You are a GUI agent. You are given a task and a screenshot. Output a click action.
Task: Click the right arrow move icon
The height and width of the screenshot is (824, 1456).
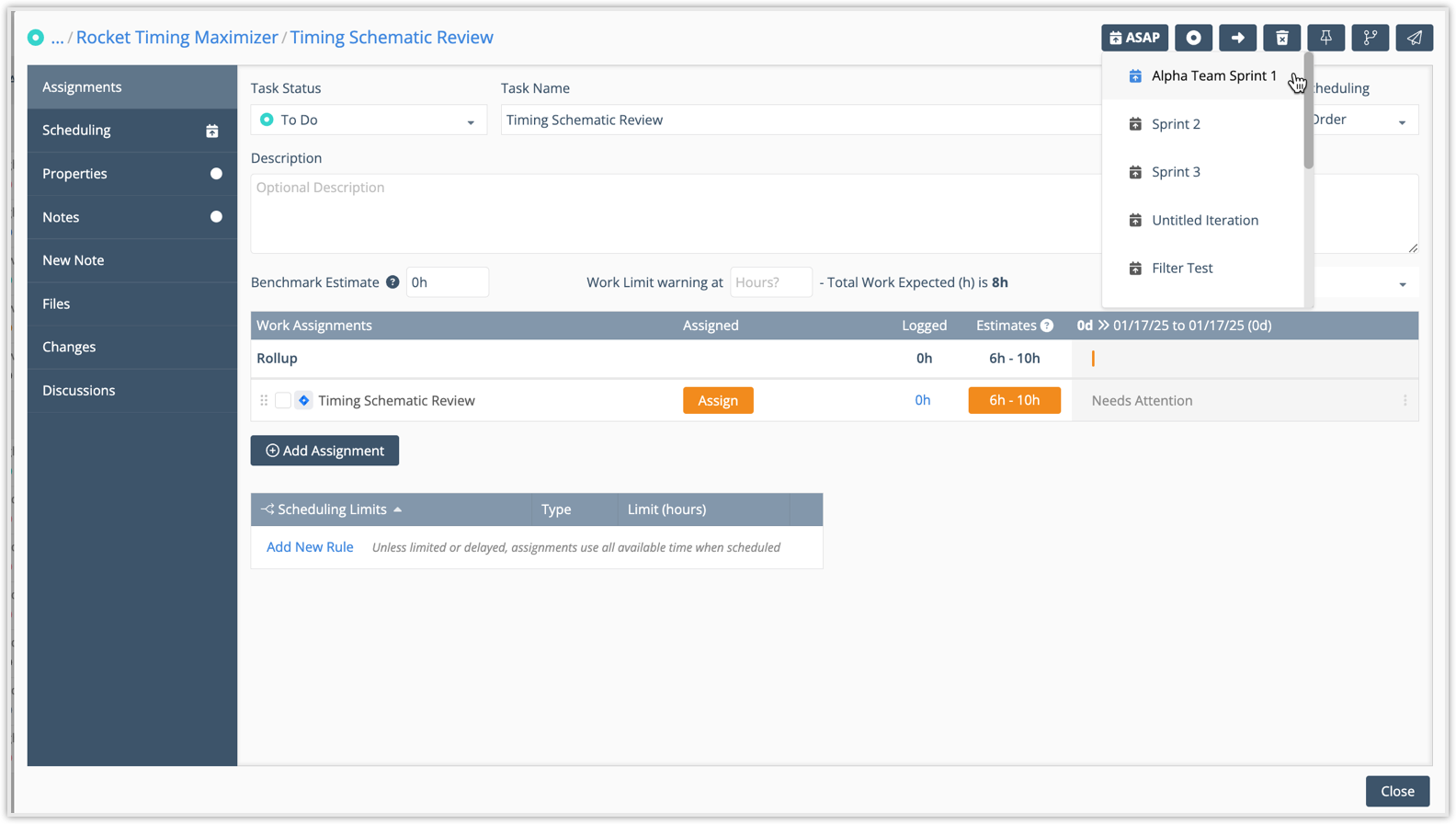[x=1237, y=38]
